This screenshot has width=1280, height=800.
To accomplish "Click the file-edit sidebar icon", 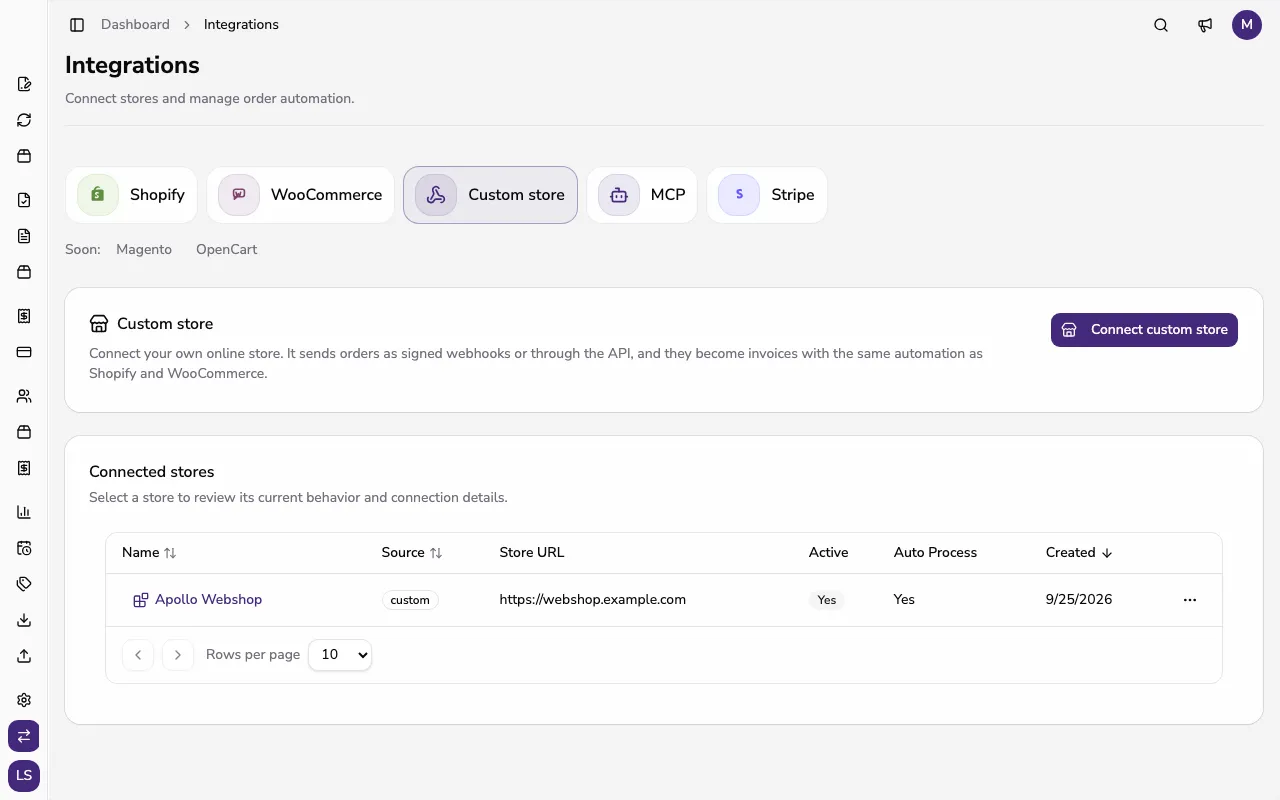I will tap(24, 84).
